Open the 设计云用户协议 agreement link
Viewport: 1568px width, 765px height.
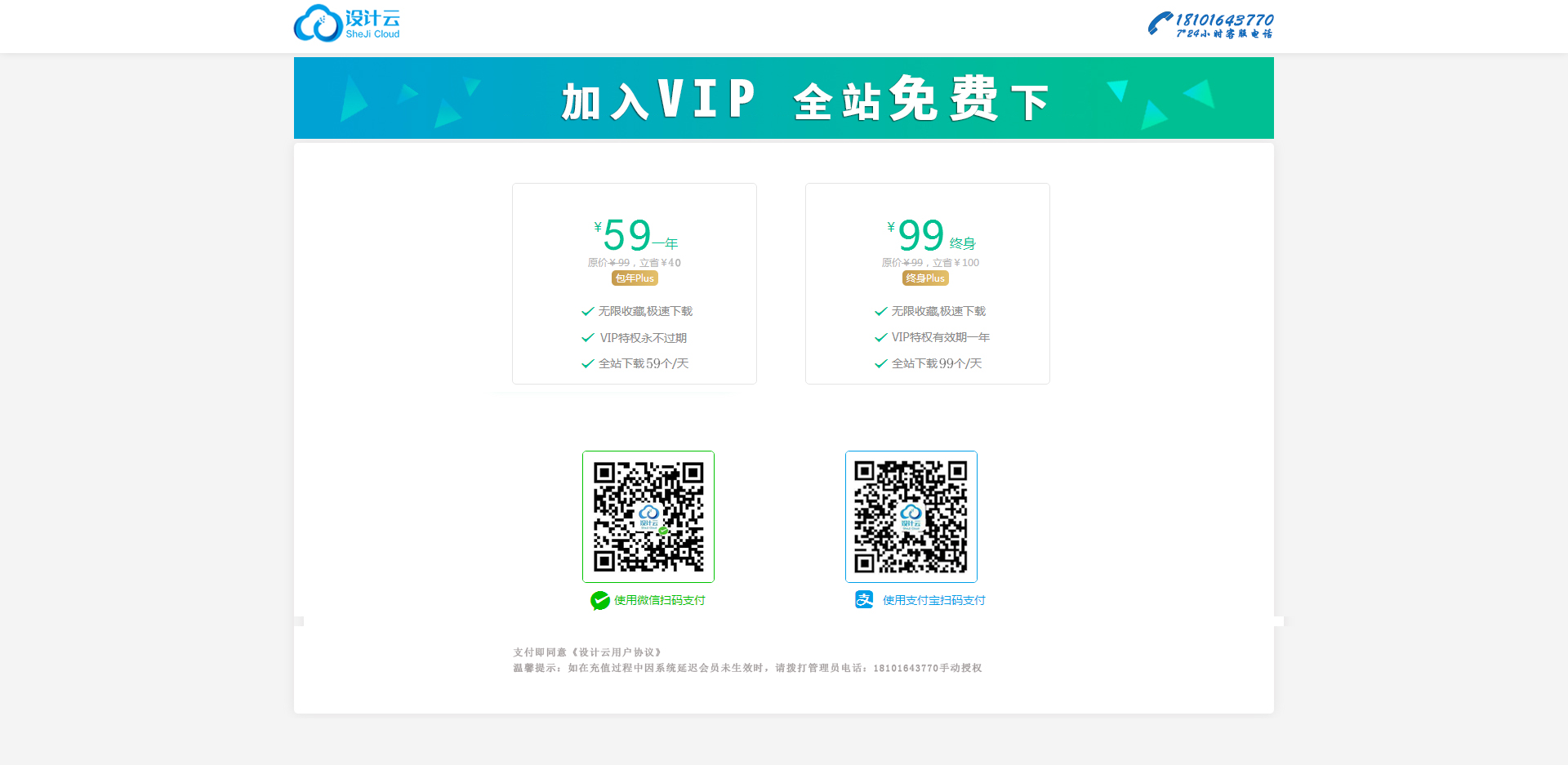(617, 652)
